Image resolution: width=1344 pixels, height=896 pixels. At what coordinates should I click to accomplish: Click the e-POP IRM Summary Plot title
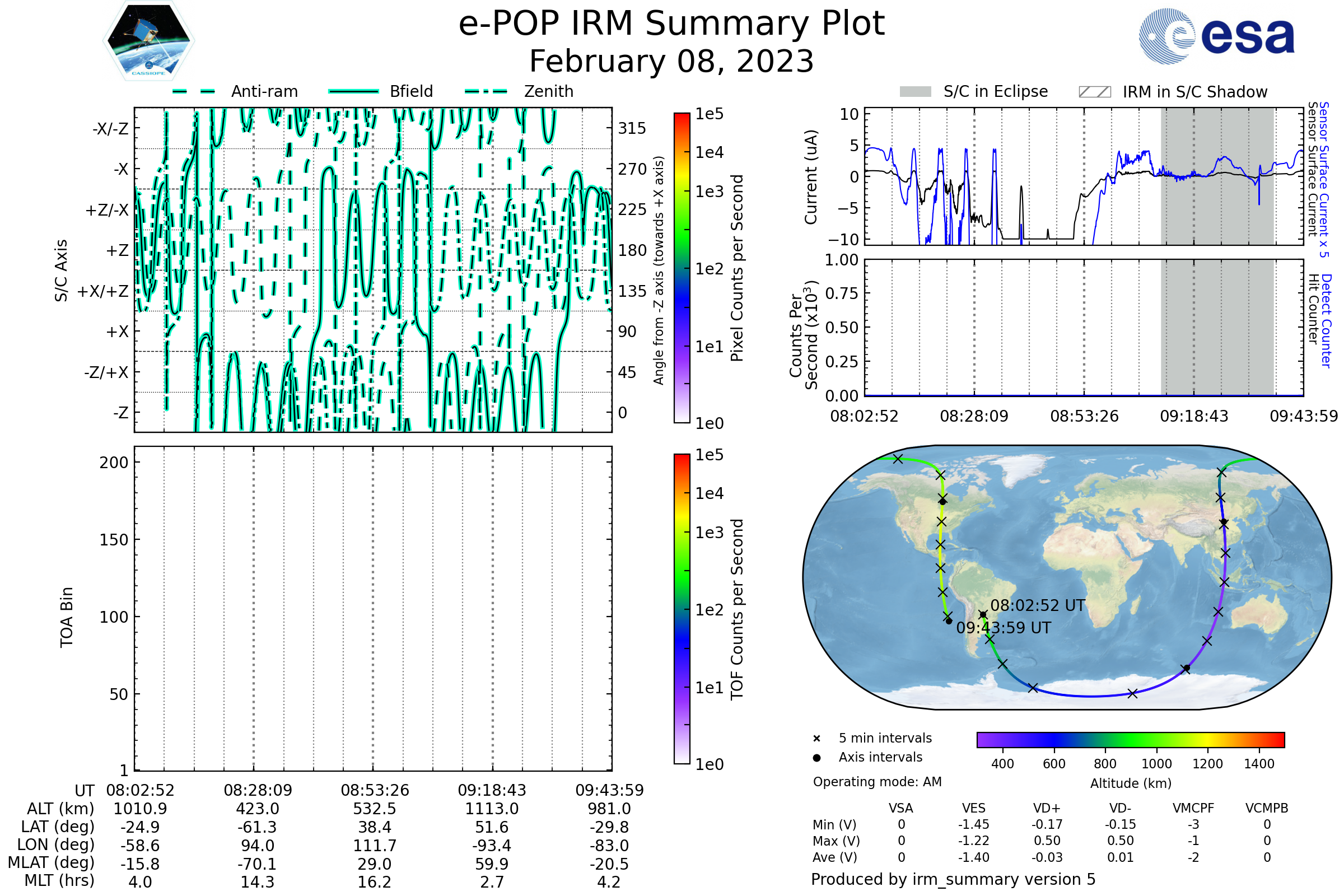click(x=671, y=24)
